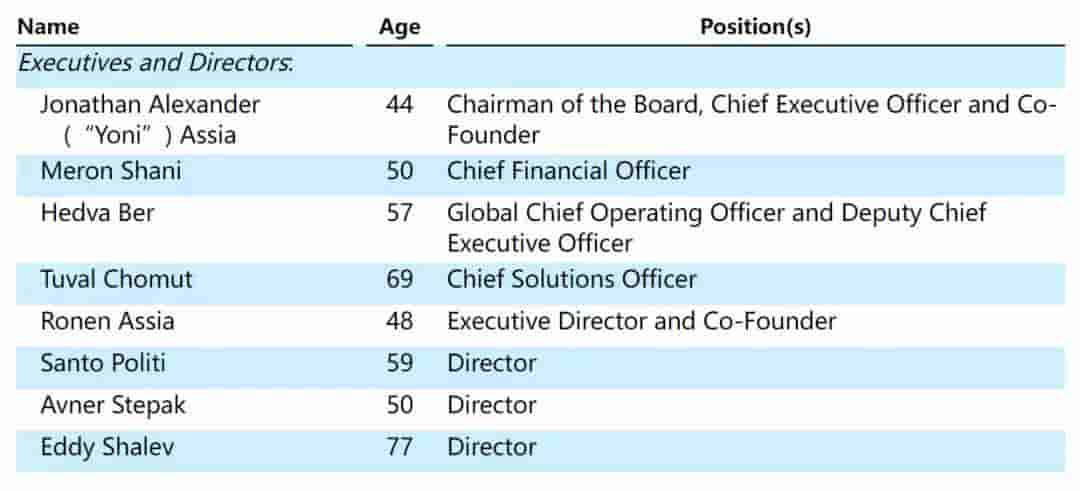Click the Director cell in Santo Politi's row
1080x491 pixels.
point(491,363)
